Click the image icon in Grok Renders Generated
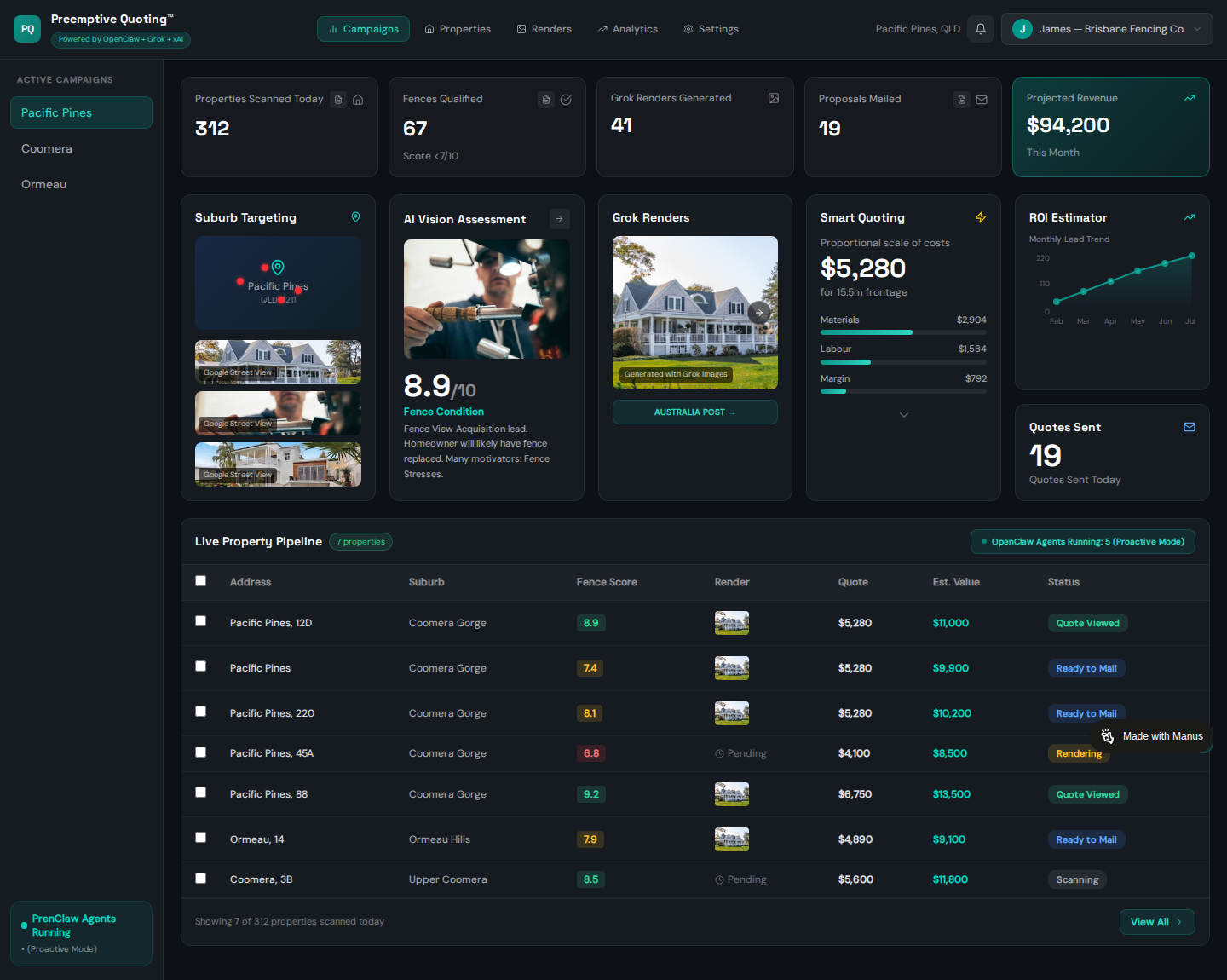Image resolution: width=1227 pixels, height=980 pixels. [x=774, y=98]
